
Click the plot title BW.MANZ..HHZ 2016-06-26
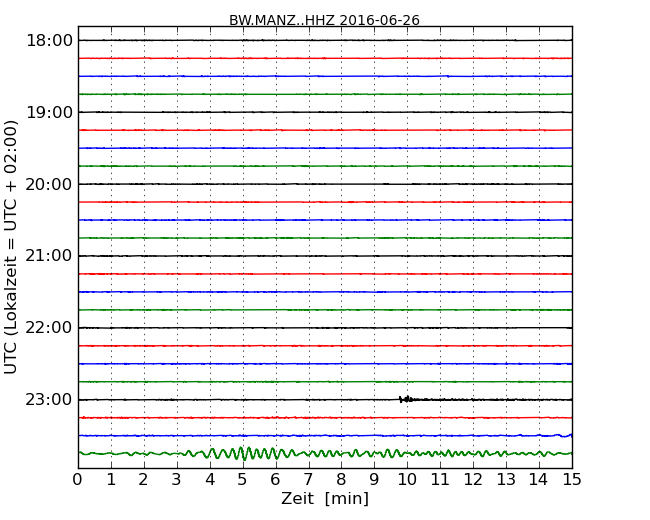tap(324, 20)
